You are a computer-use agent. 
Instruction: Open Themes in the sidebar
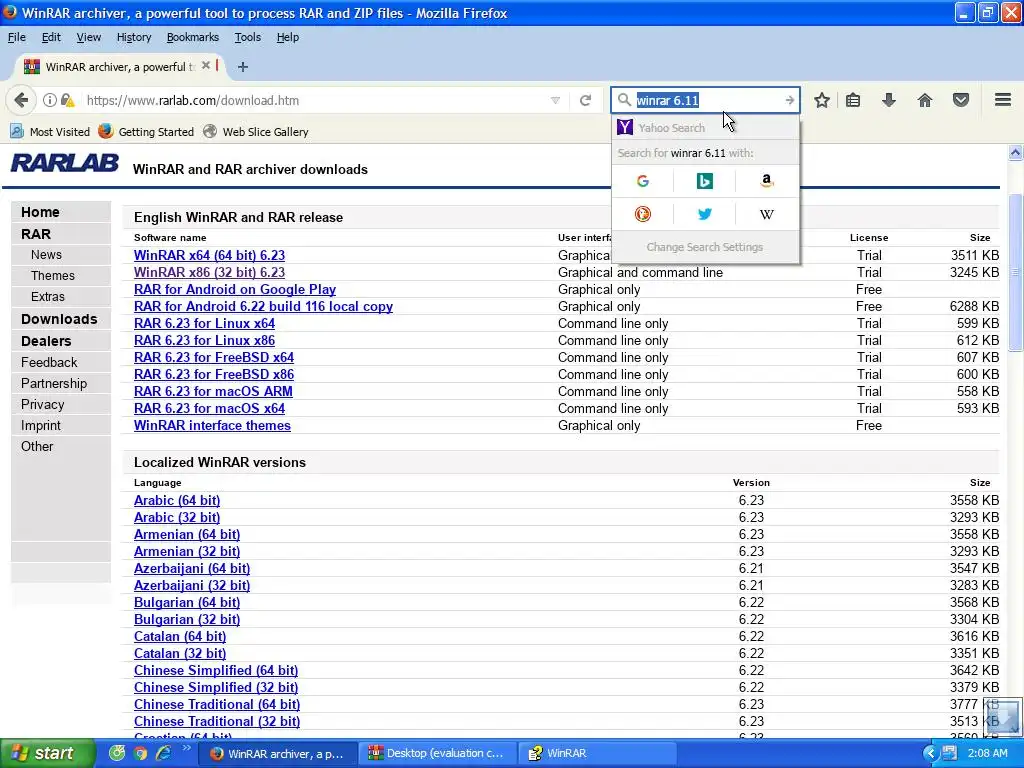point(52,276)
